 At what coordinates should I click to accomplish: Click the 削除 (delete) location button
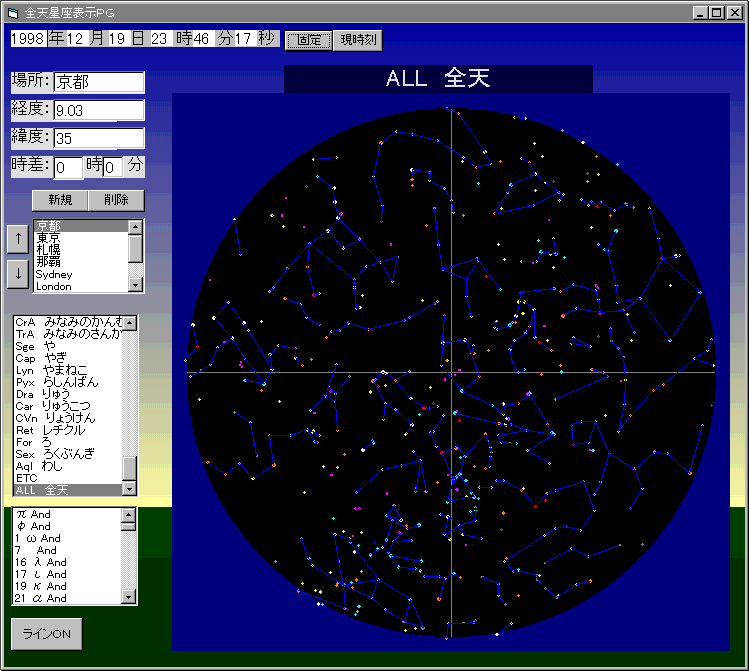(116, 200)
